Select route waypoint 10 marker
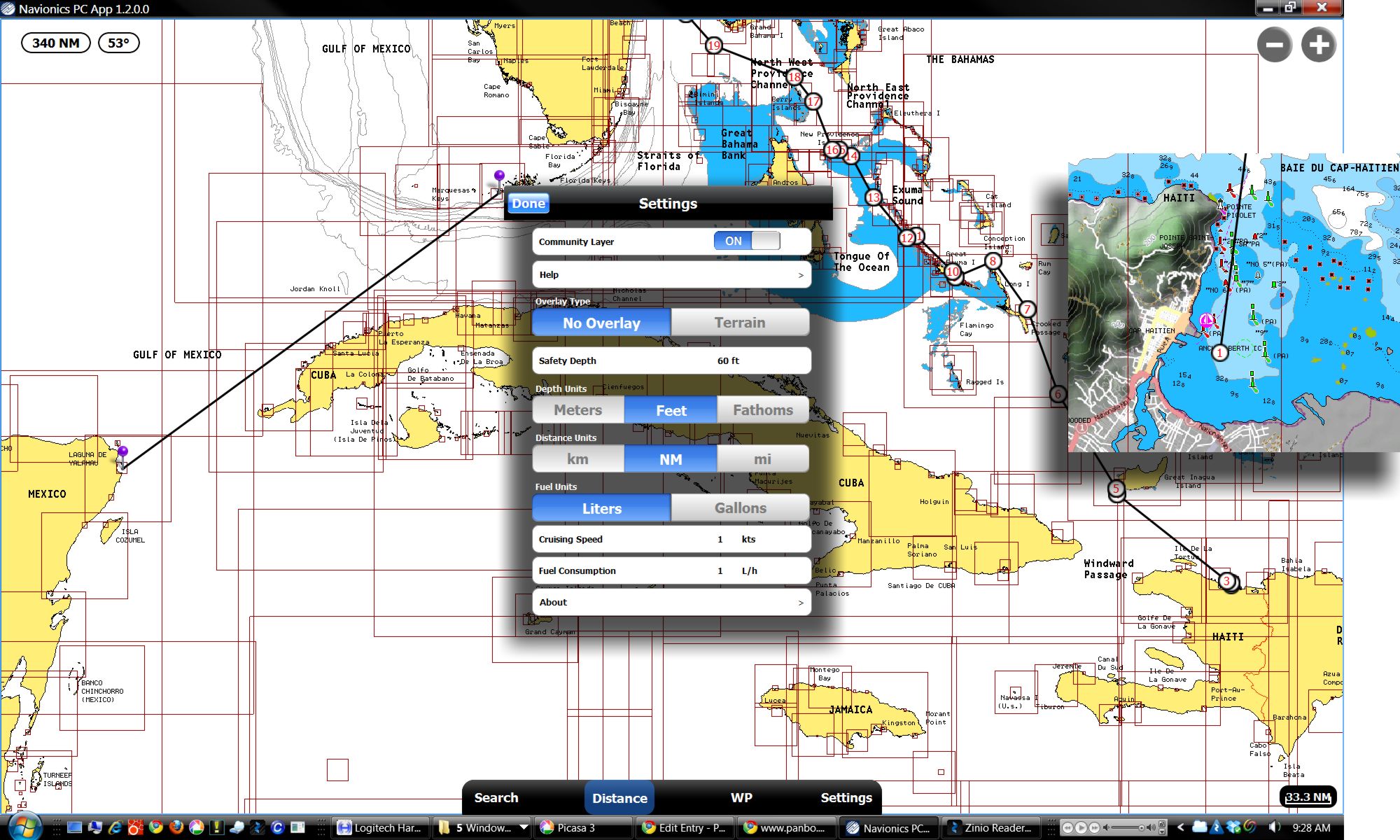 coord(953,272)
